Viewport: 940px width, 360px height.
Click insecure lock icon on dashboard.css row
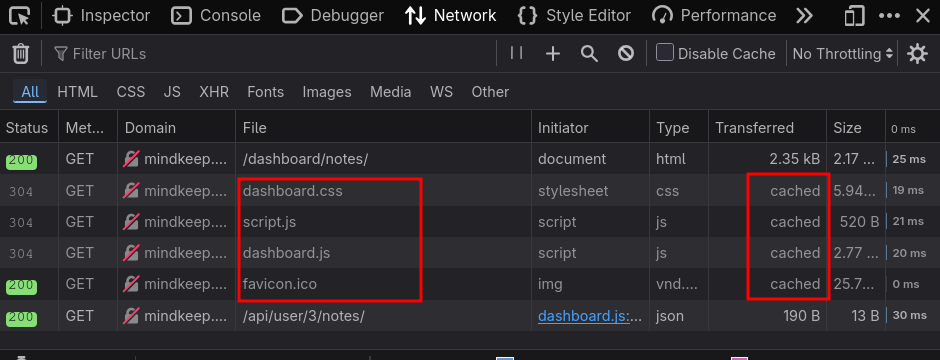click(131, 190)
